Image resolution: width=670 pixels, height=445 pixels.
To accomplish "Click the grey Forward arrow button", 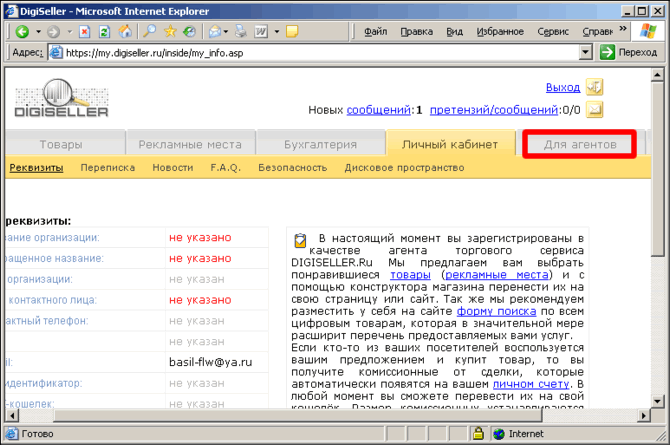I will pyautogui.click(x=53, y=32).
